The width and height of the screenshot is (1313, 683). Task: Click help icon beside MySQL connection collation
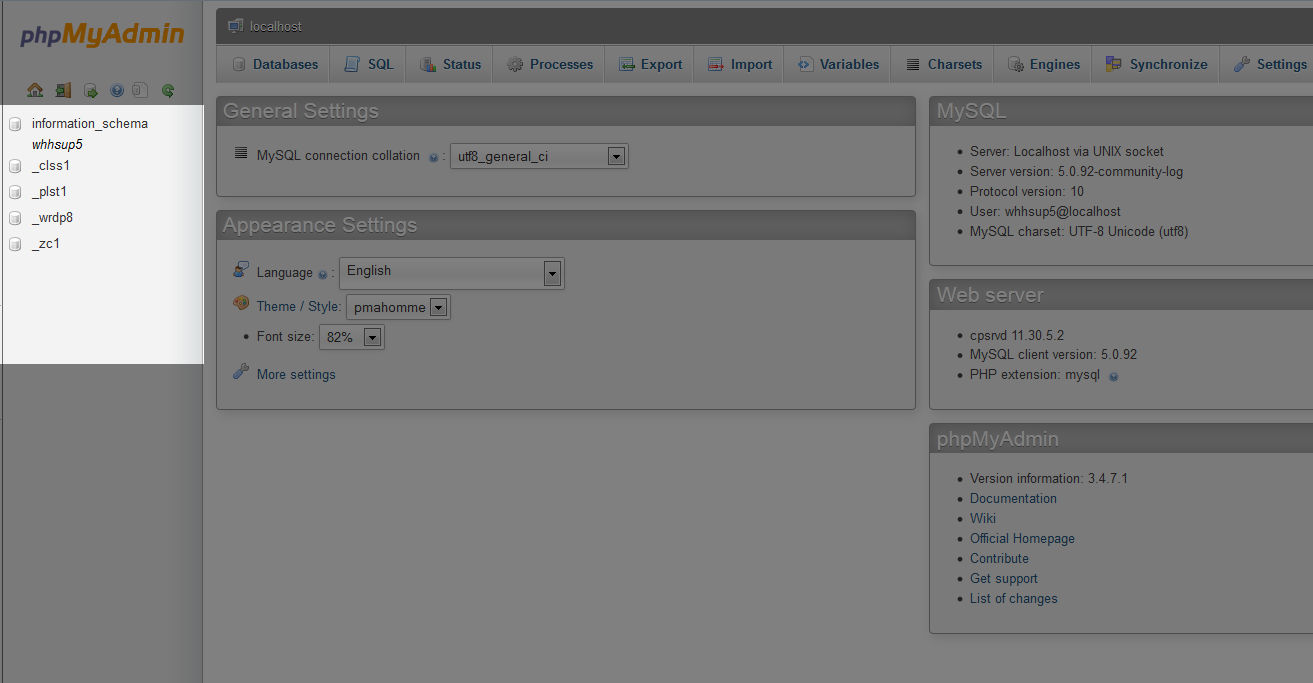click(x=433, y=157)
